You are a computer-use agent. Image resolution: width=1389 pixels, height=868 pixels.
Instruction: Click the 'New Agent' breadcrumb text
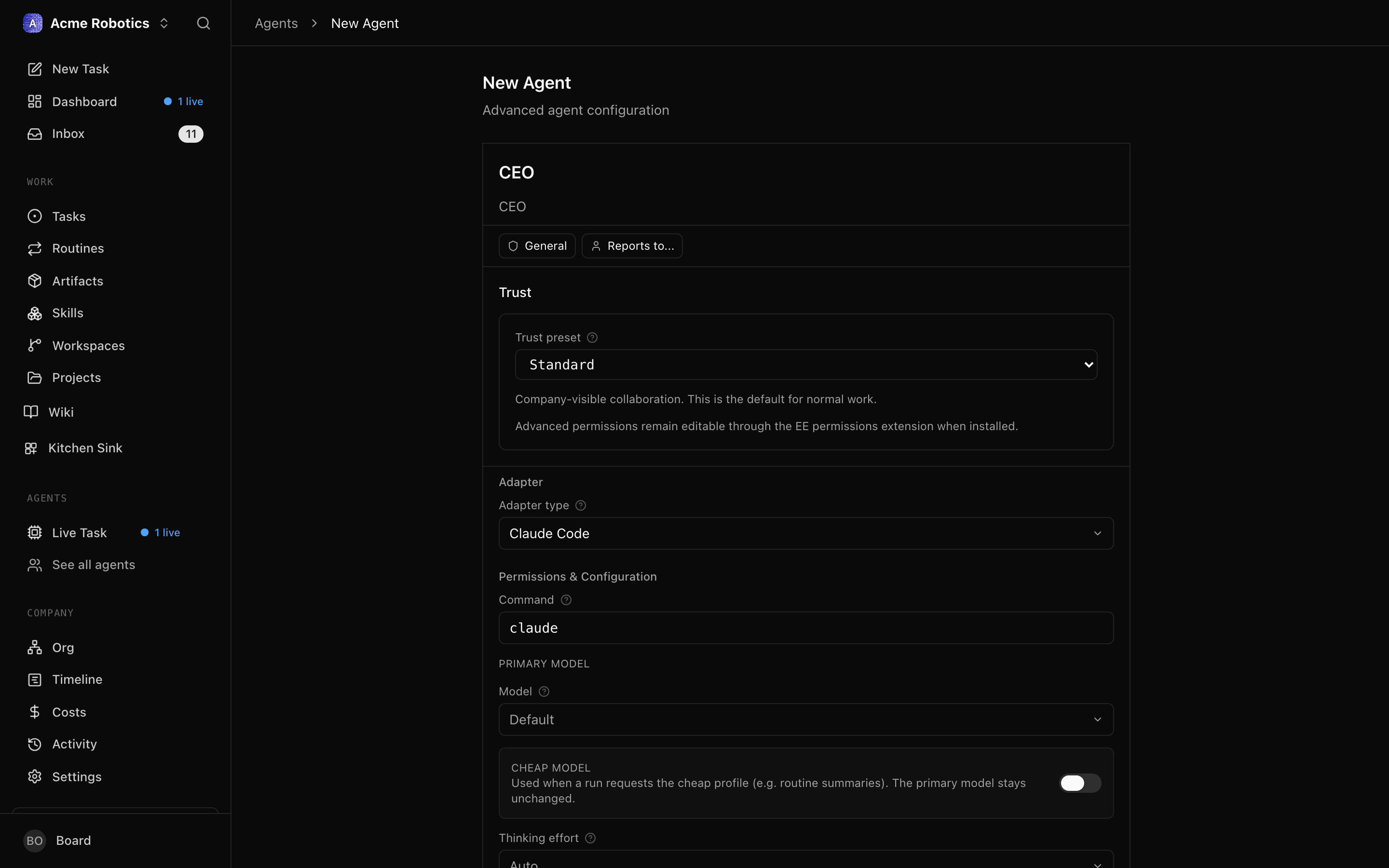(x=365, y=23)
